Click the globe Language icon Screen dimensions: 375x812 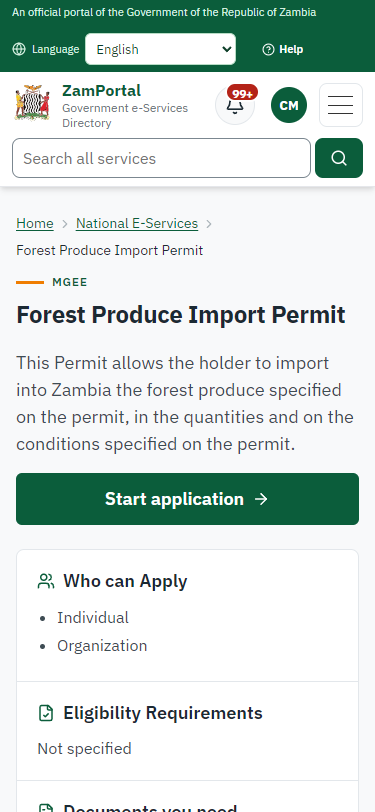[19, 49]
